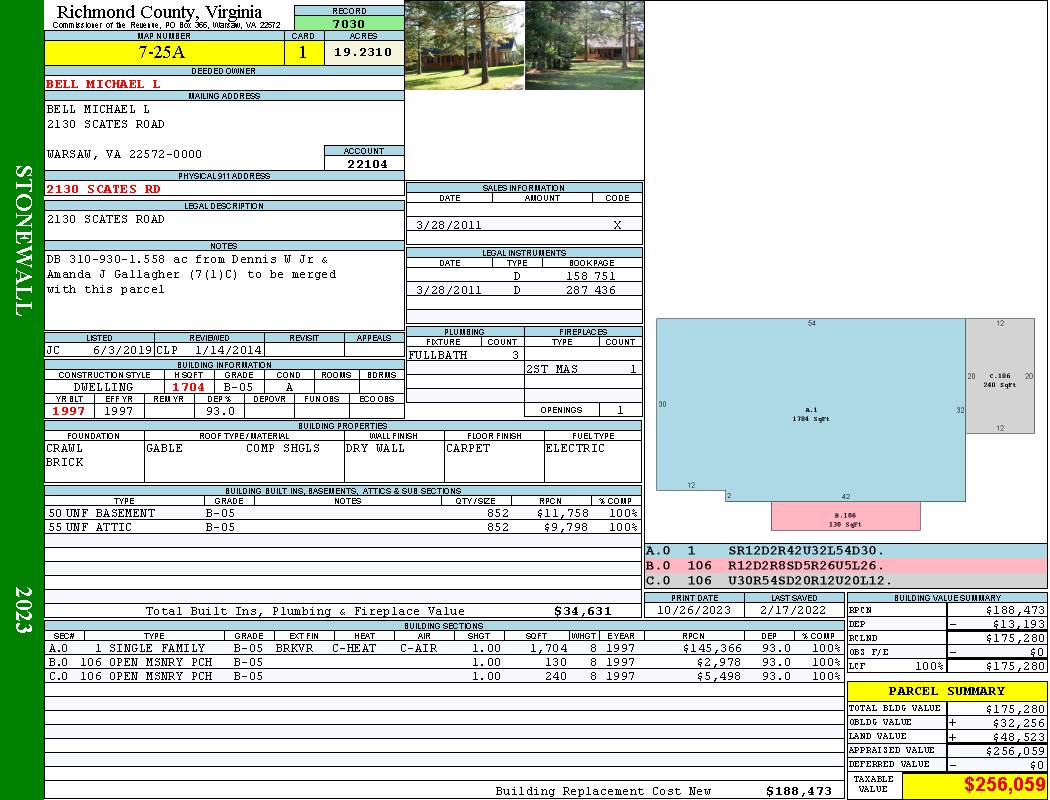Click APPRAISED VALUE $256,059
This screenshot has width=1050, height=800.
tap(1015, 751)
